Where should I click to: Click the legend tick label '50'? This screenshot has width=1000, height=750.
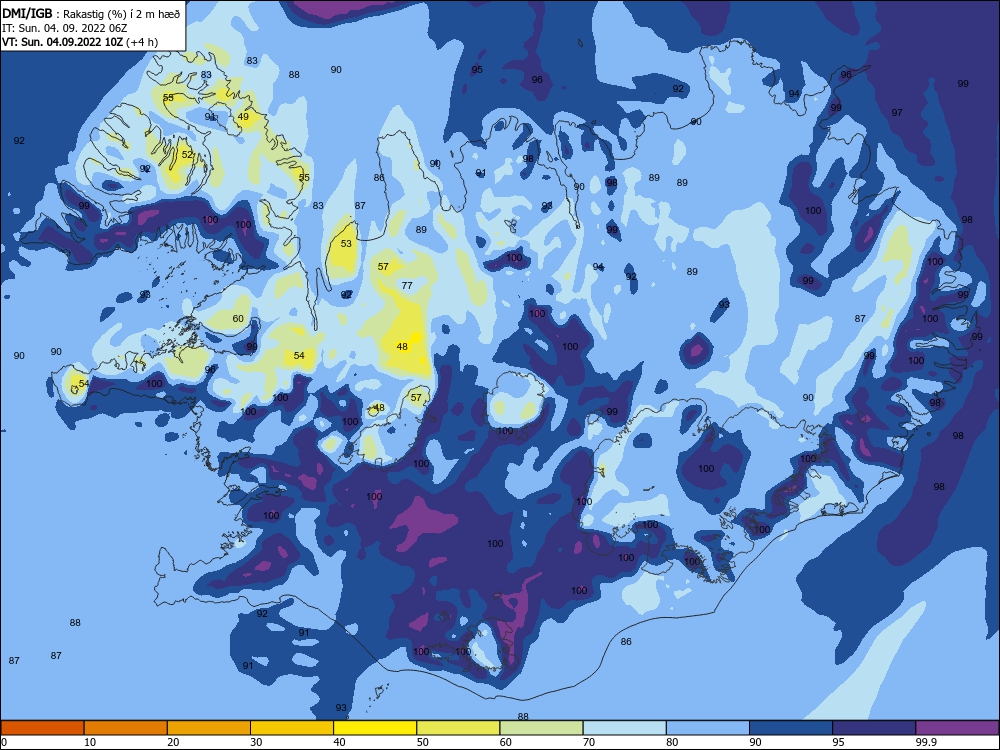[x=422, y=742]
